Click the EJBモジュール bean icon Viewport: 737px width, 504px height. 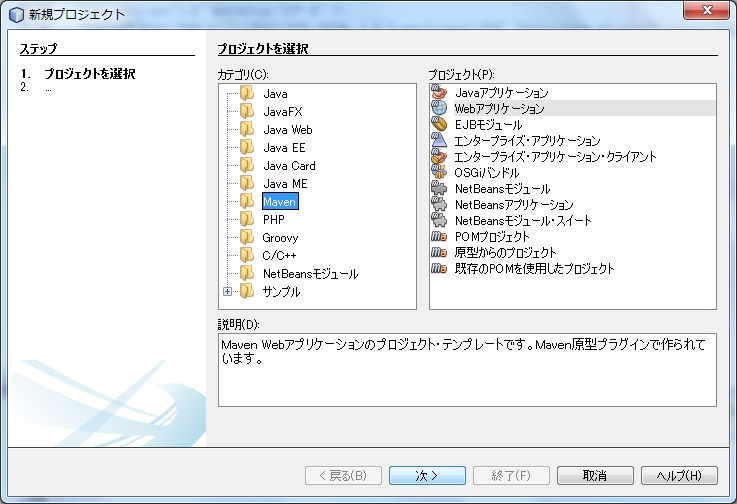pyautogui.click(x=439, y=124)
